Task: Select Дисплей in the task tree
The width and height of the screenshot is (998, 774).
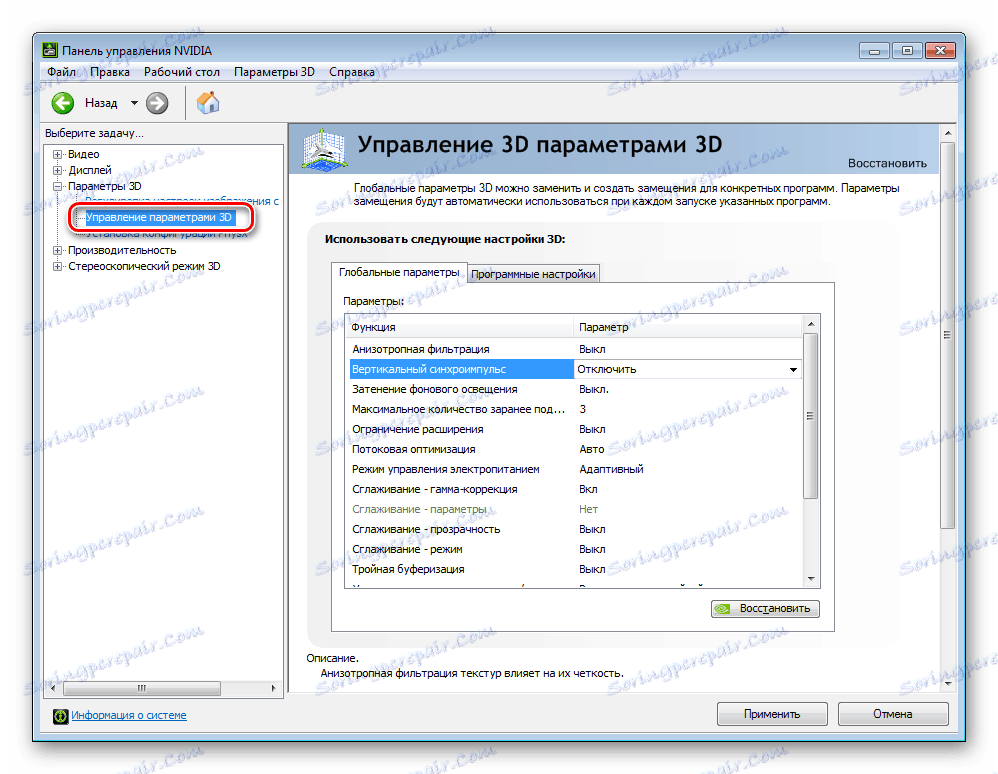Action: click(x=90, y=170)
